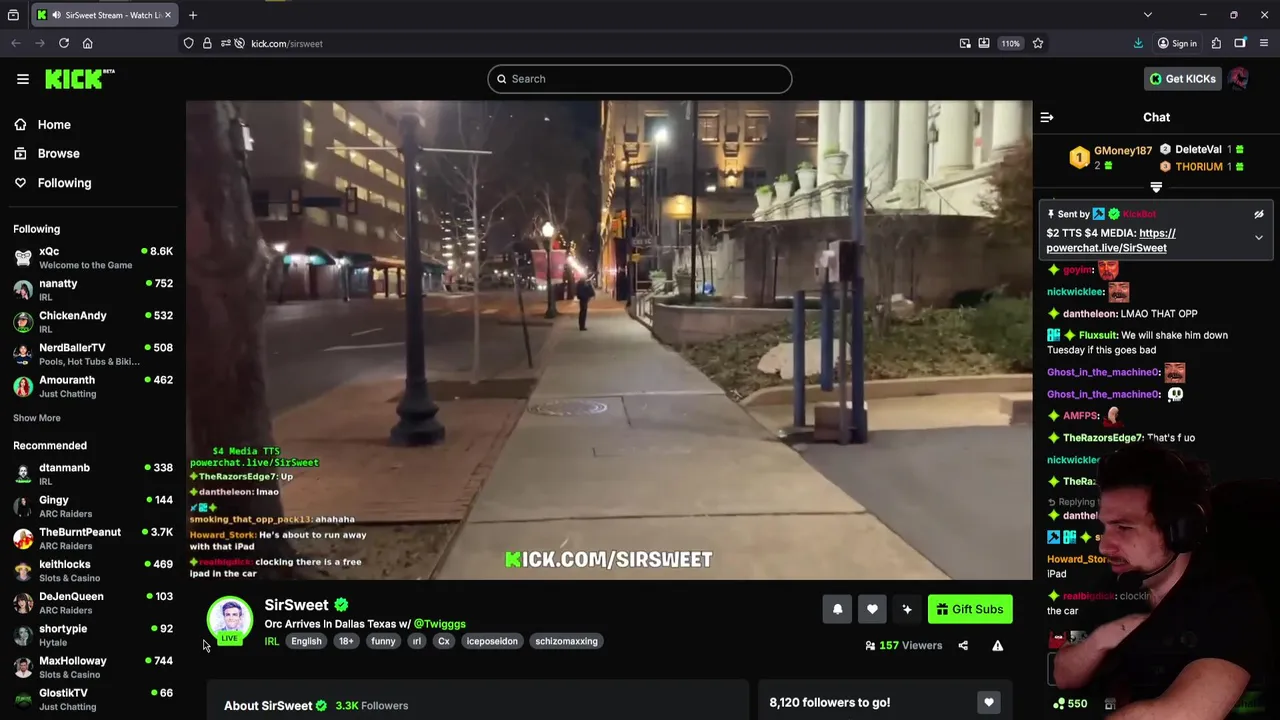Click the KICK logo
This screenshot has height=720, width=1280.
pyautogui.click(x=80, y=79)
